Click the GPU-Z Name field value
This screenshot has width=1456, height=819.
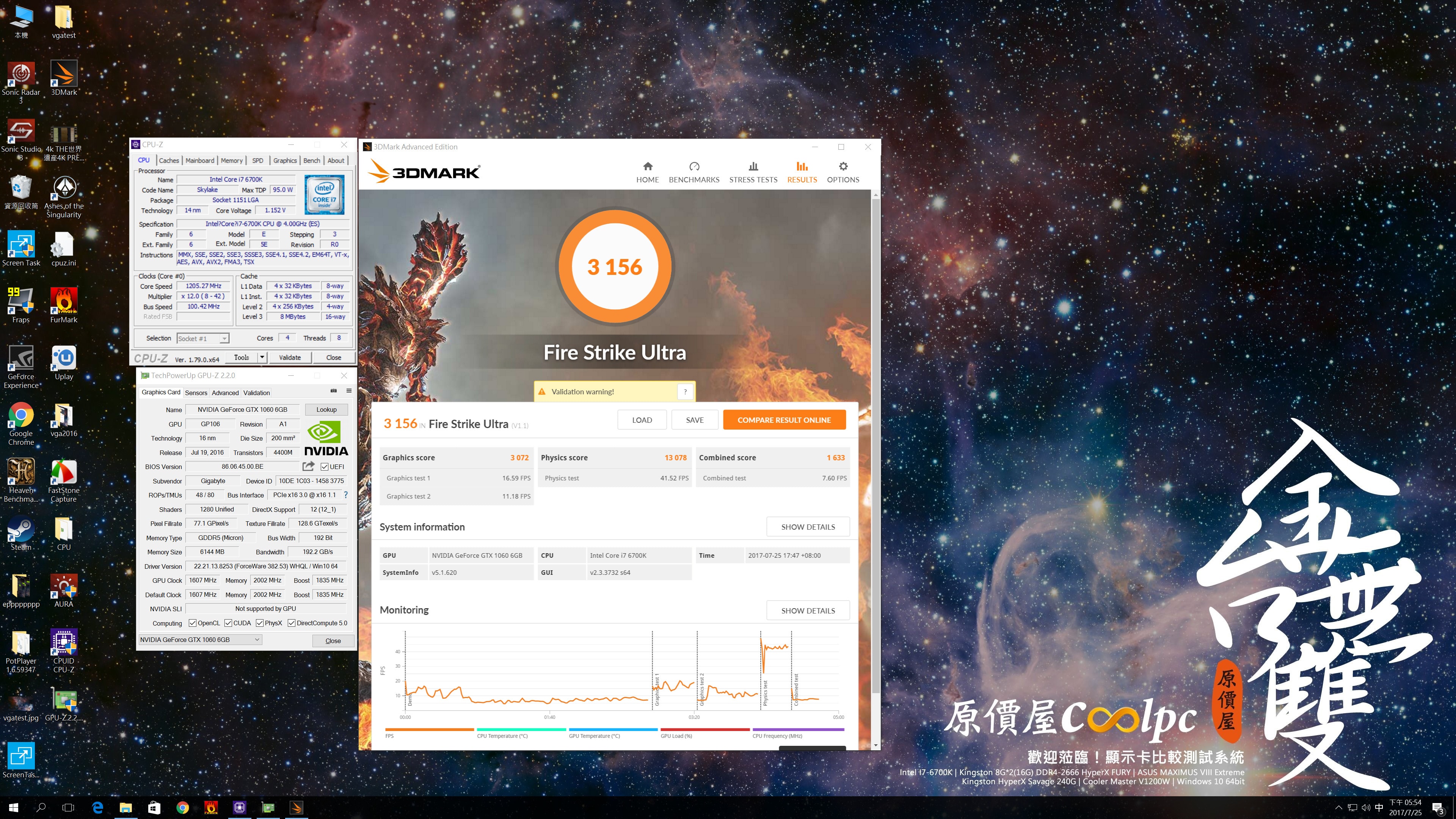(242, 410)
